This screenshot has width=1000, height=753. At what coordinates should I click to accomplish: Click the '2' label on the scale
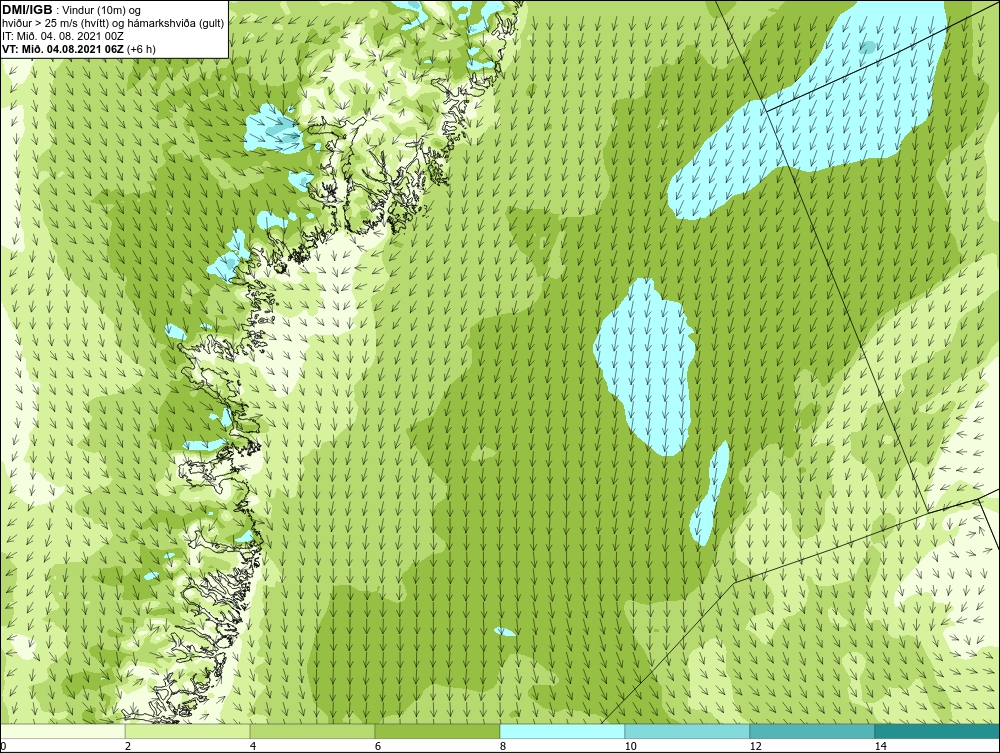(x=128, y=747)
